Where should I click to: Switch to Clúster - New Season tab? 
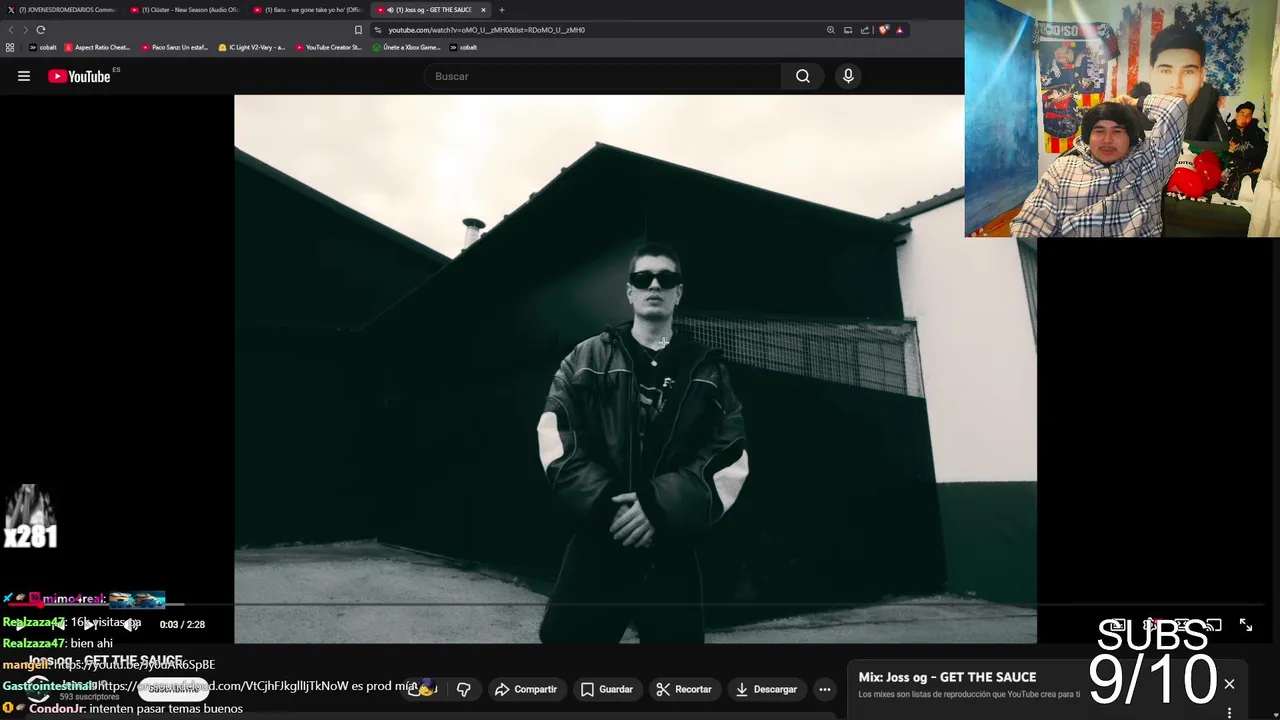(x=186, y=10)
